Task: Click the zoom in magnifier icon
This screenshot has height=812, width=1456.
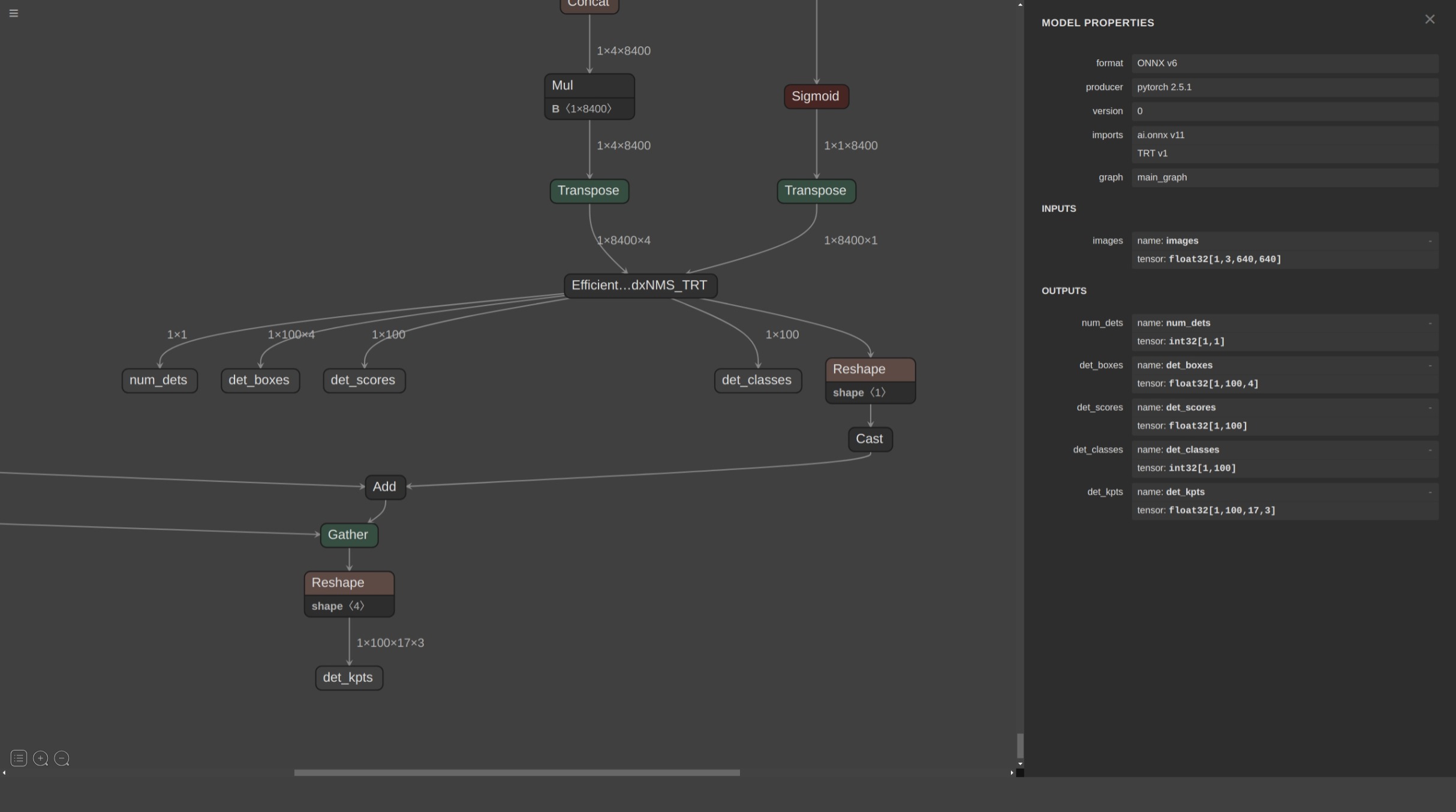Action: click(x=40, y=759)
